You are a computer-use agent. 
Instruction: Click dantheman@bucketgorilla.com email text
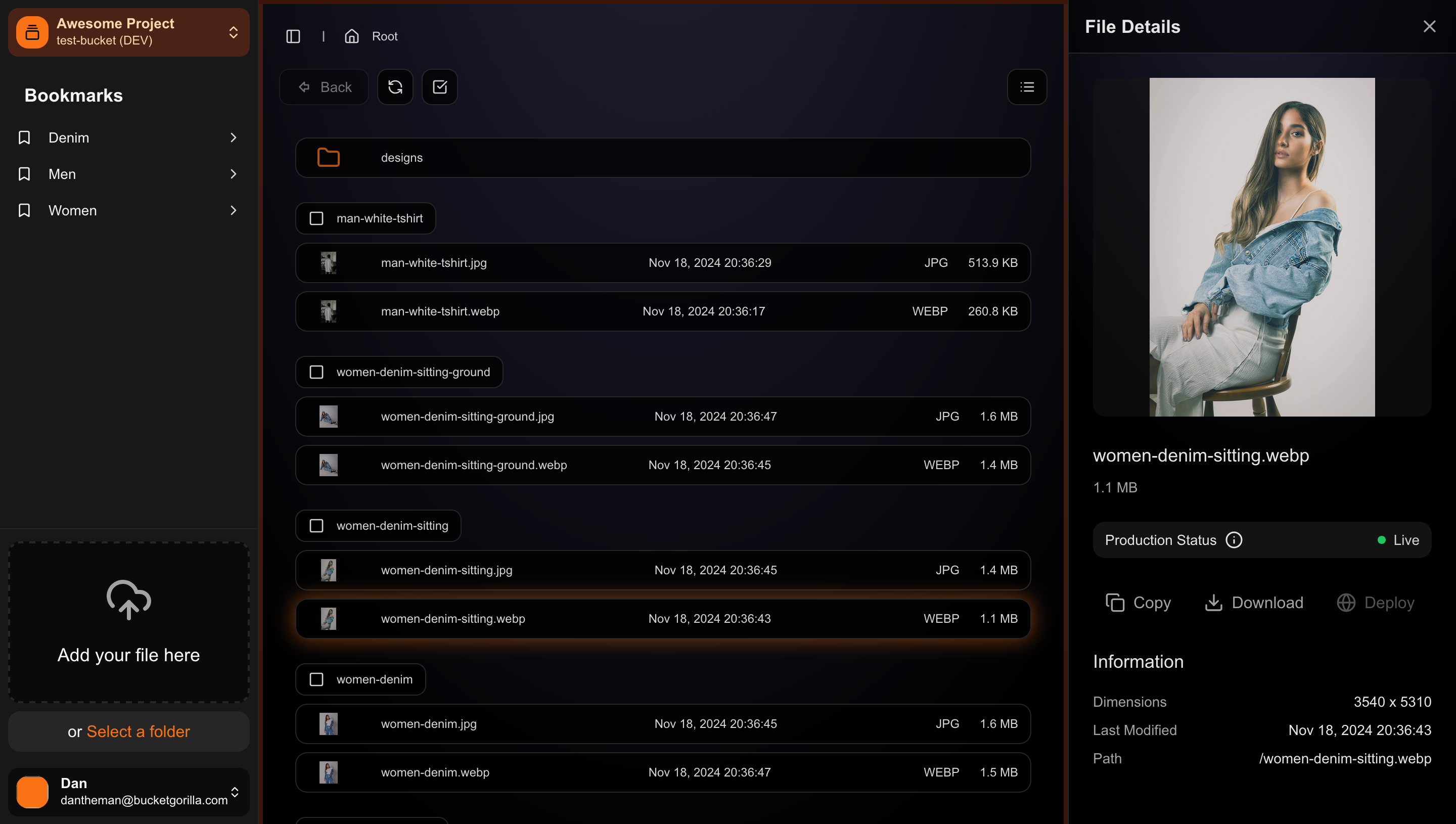click(x=144, y=800)
